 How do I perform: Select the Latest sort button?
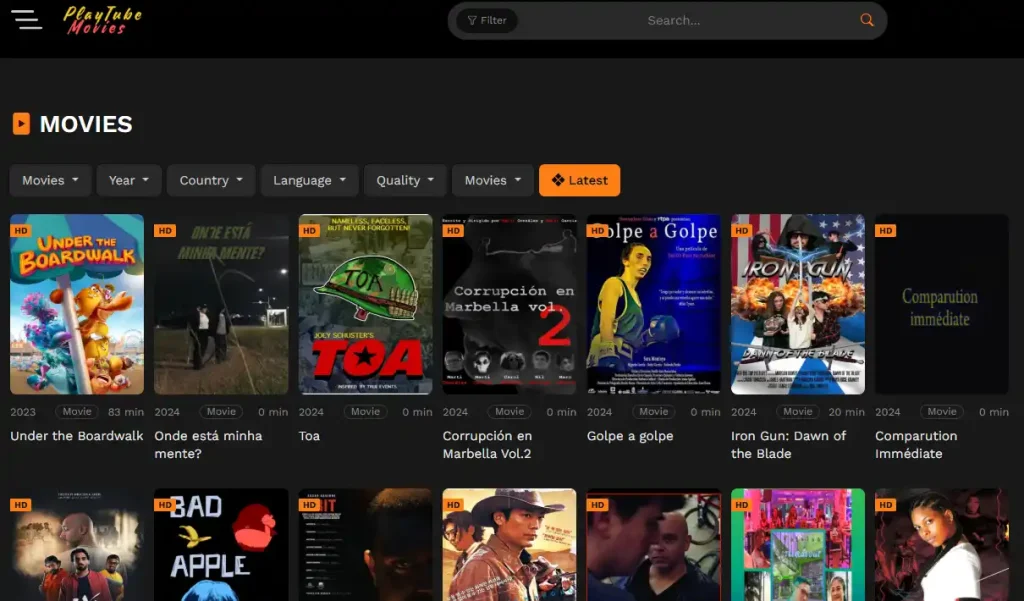(x=579, y=180)
